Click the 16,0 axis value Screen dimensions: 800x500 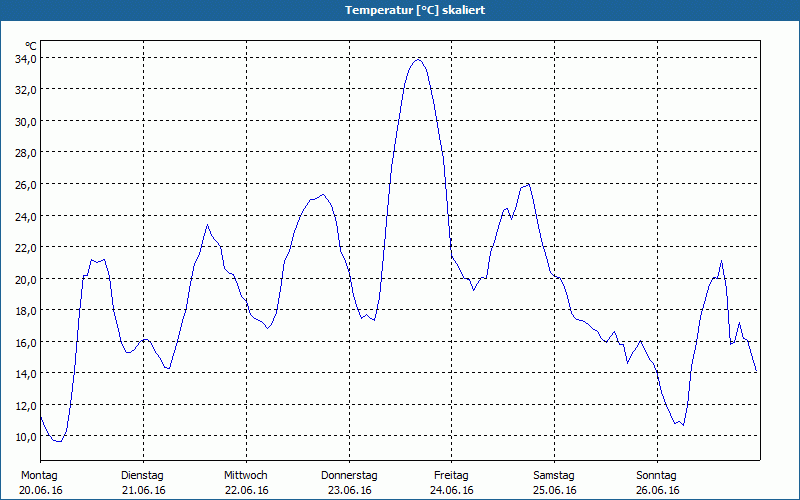point(26,343)
